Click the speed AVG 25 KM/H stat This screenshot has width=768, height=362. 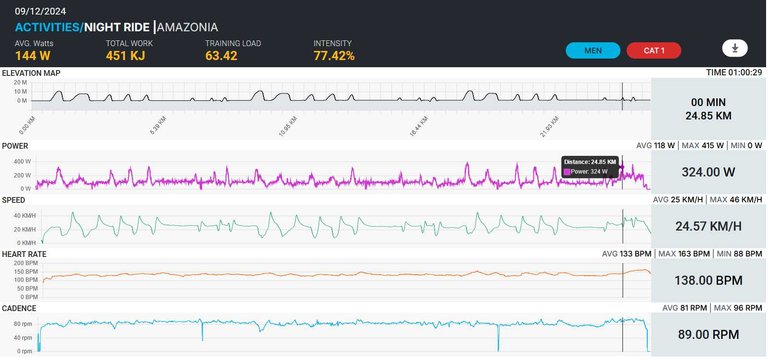[x=677, y=200]
